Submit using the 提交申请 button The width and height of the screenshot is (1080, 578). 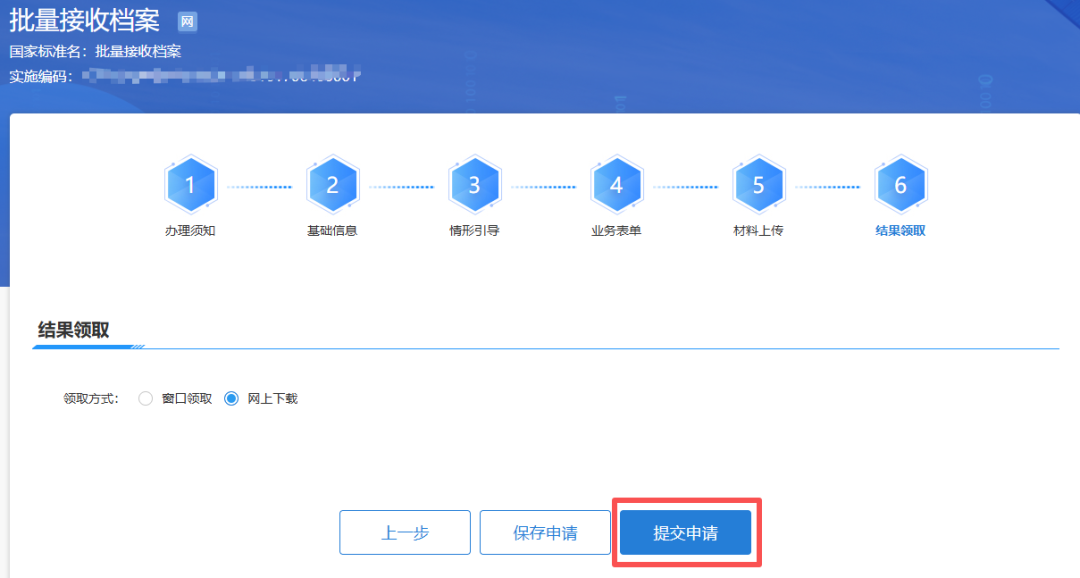coord(685,532)
